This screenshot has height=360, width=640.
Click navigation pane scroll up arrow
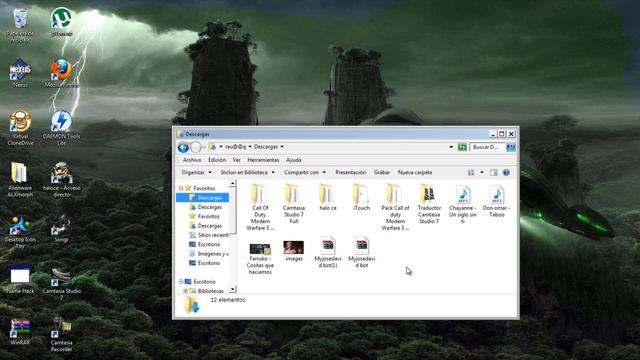(233, 184)
